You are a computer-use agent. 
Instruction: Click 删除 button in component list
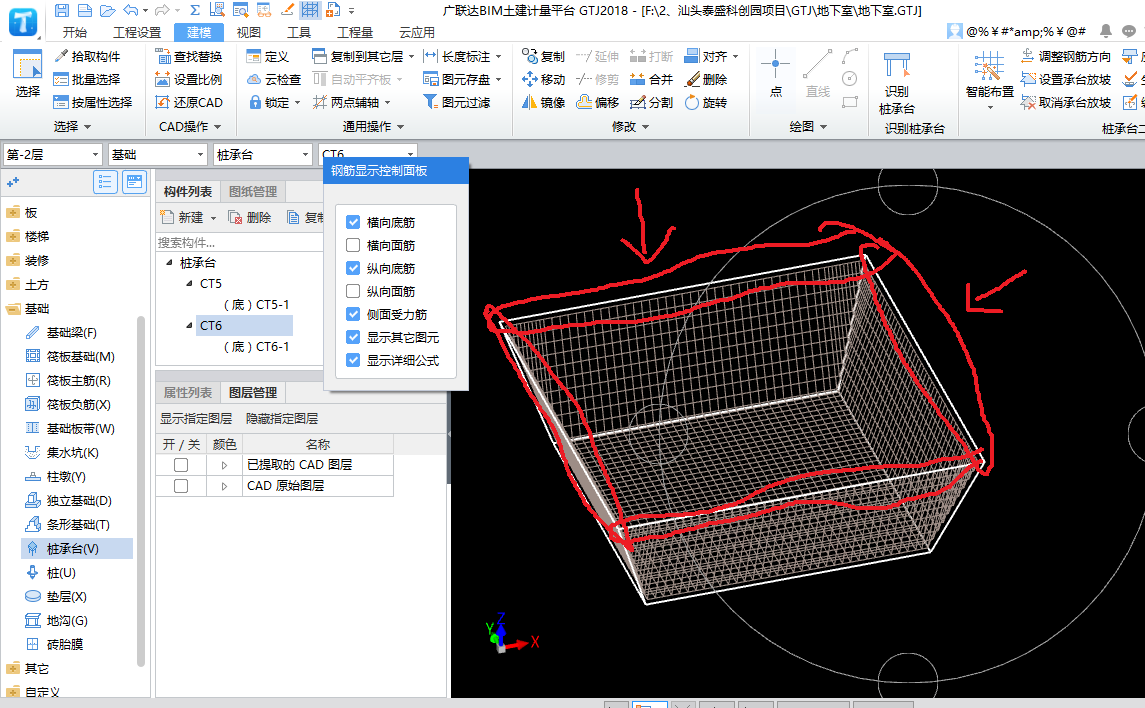coord(250,218)
